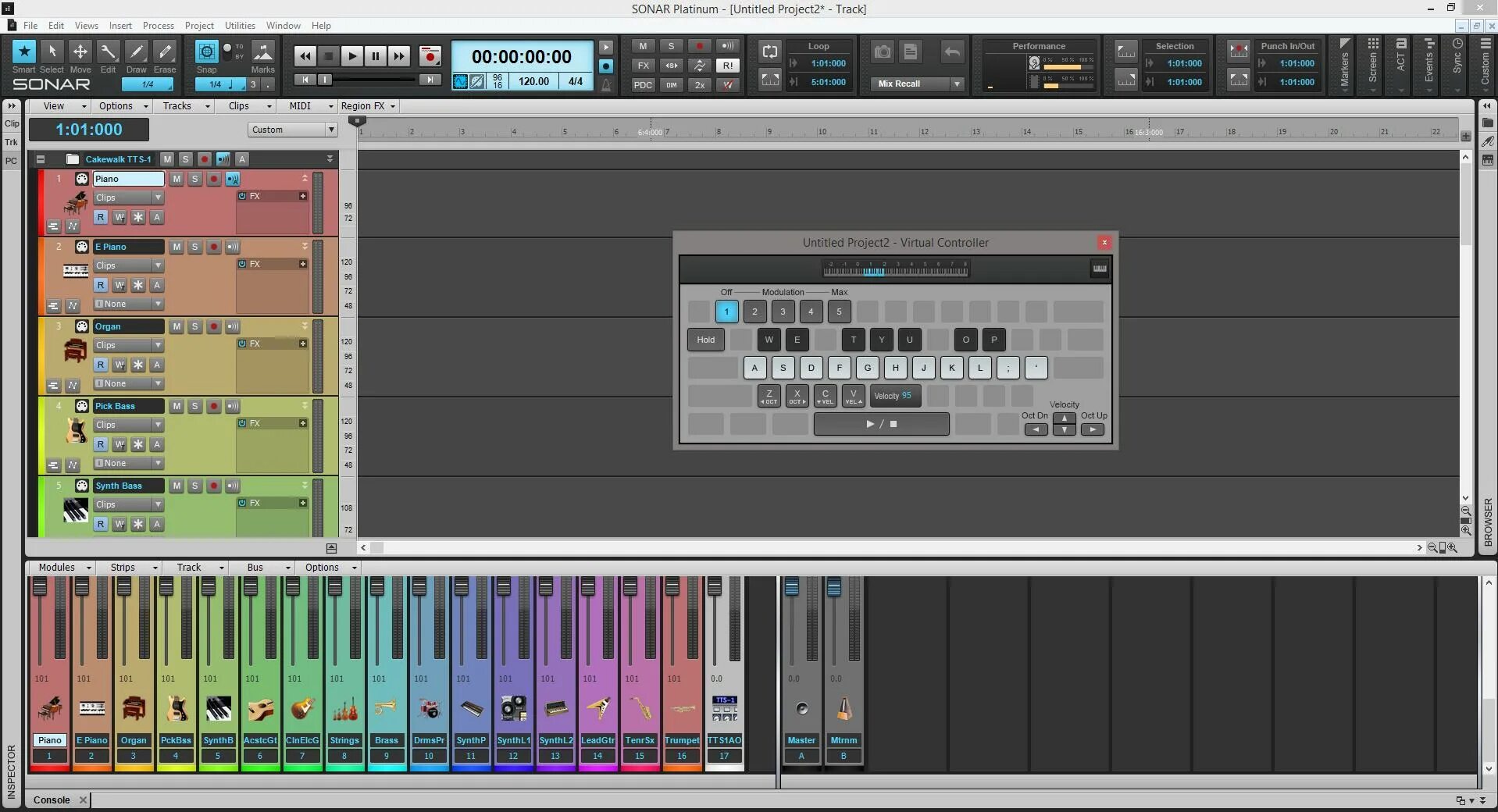Toggle the Snap to grid button
Viewport: 1498px width, 812px height.
206,52
